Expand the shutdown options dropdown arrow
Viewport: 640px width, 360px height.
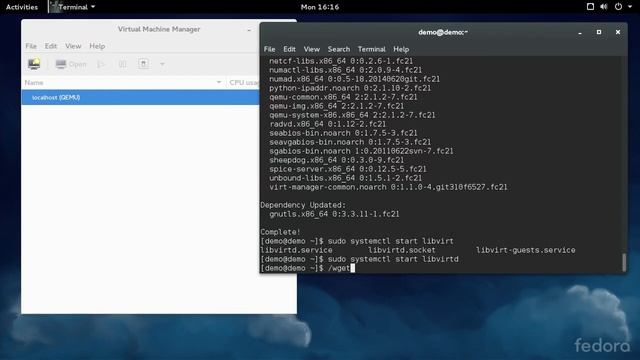point(162,64)
